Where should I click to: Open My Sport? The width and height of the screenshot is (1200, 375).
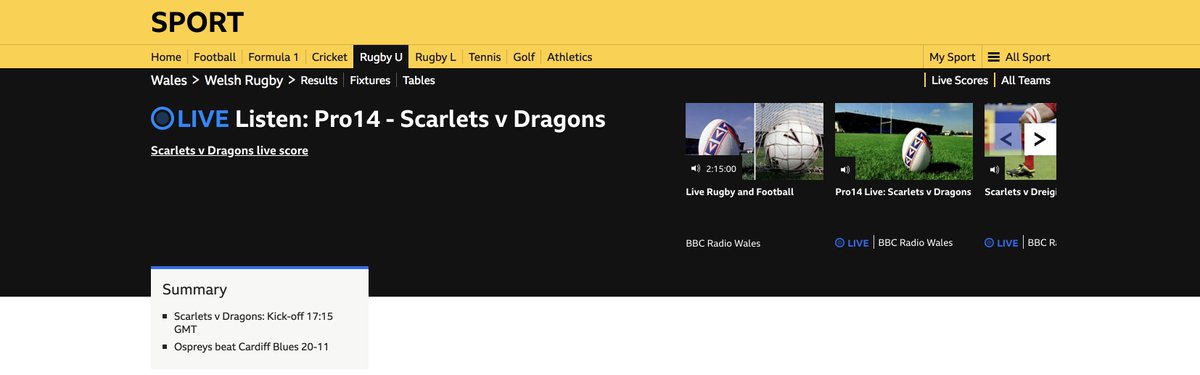(x=952, y=57)
